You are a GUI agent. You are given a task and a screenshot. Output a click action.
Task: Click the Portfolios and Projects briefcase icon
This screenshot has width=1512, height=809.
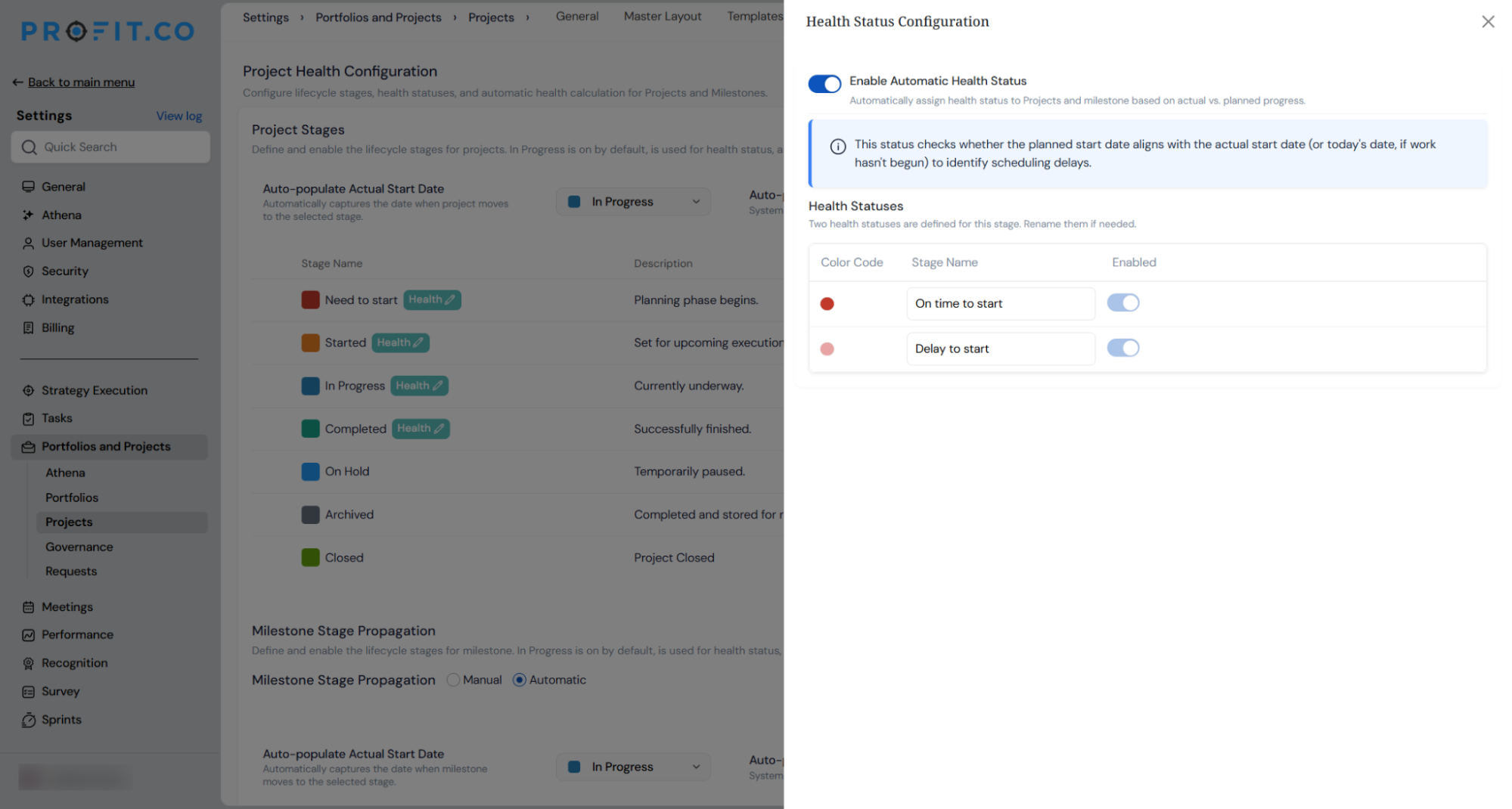(x=28, y=448)
